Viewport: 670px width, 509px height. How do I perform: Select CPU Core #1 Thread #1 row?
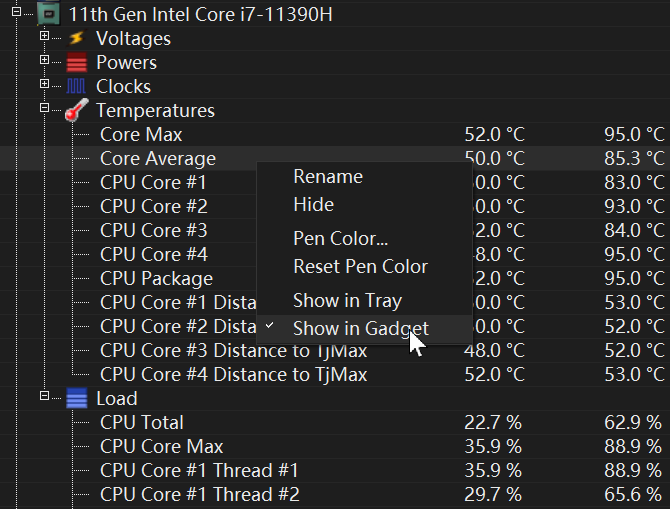click(x=335, y=470)
